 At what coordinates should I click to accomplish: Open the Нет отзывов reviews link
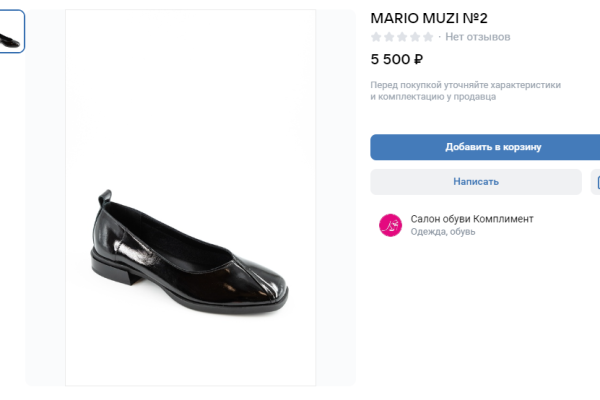(478, 37)
